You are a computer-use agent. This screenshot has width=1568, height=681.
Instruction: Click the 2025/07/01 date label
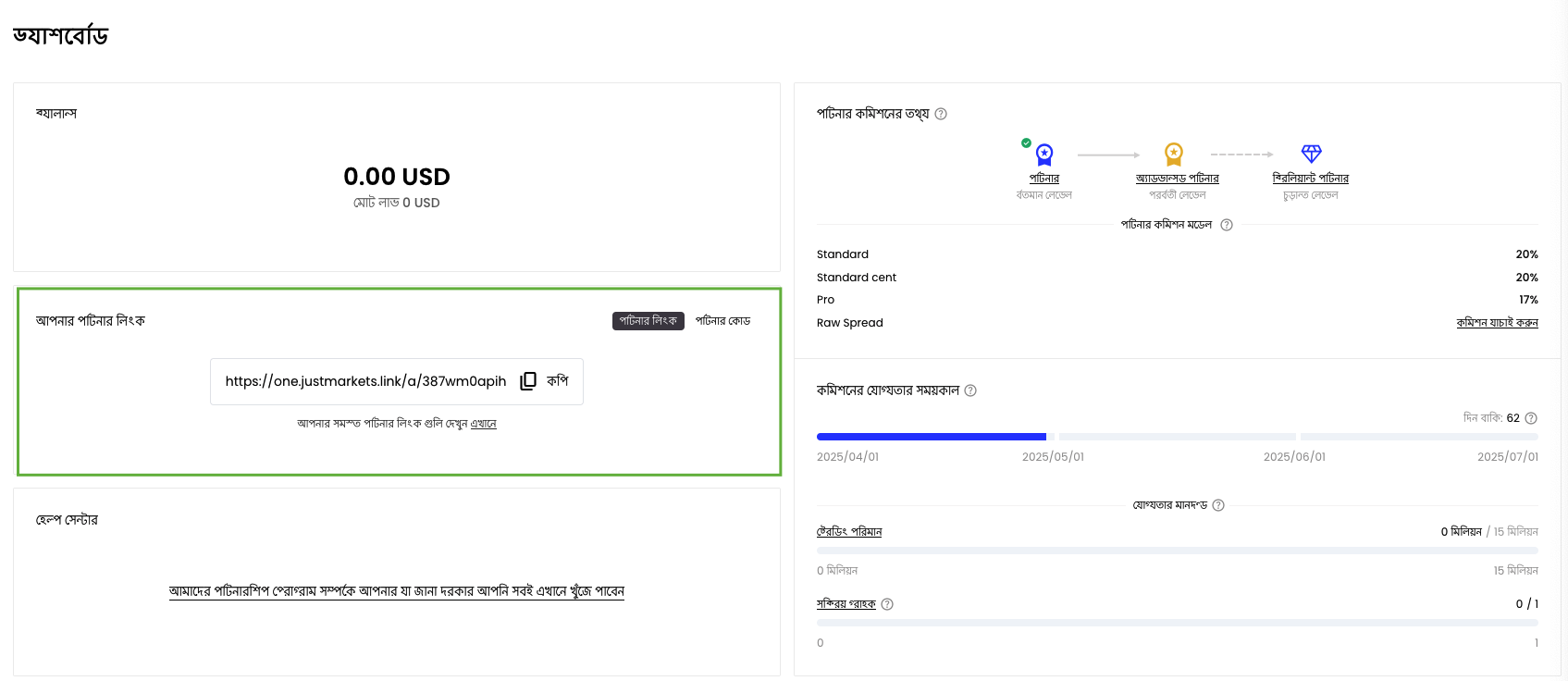coord(1508,457)
